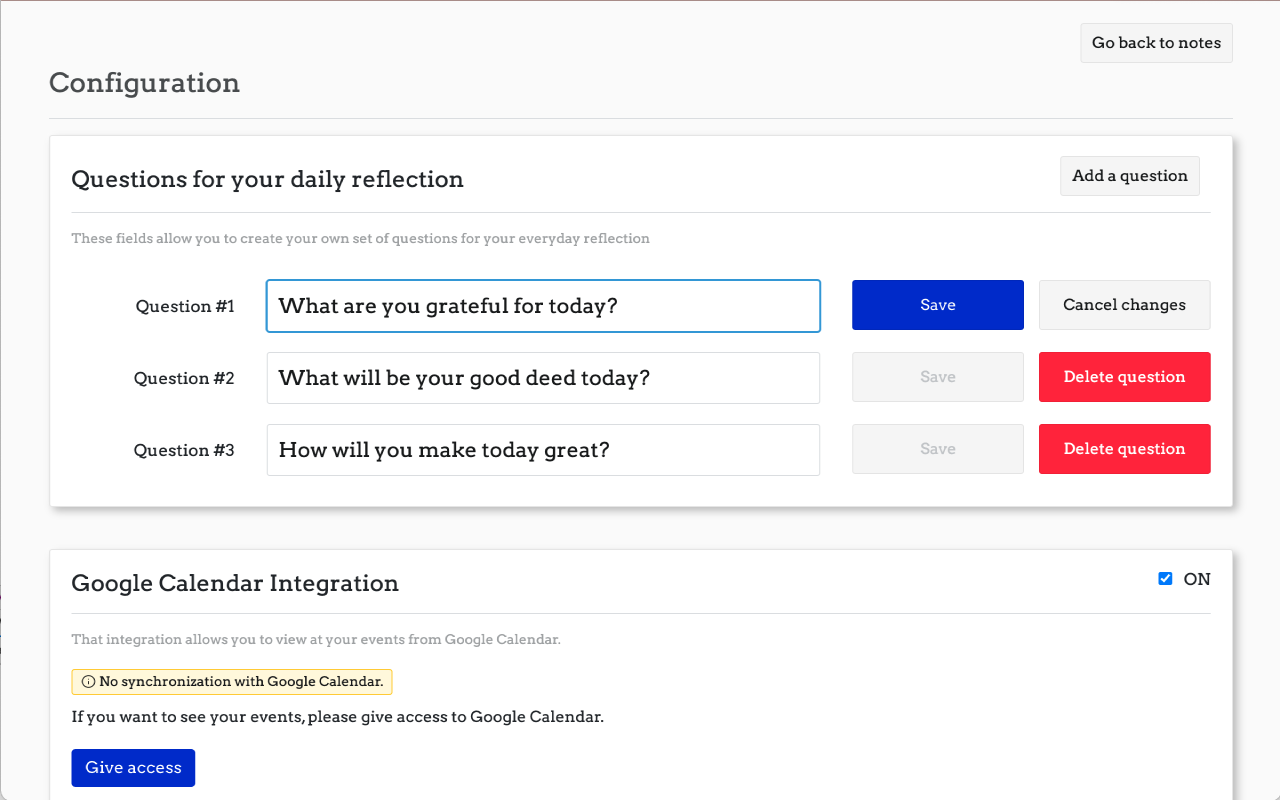The height and width of the screenshot is (800, 1280).
Task: Delete the Question #3 entry
Action: tap(1124, 449)
